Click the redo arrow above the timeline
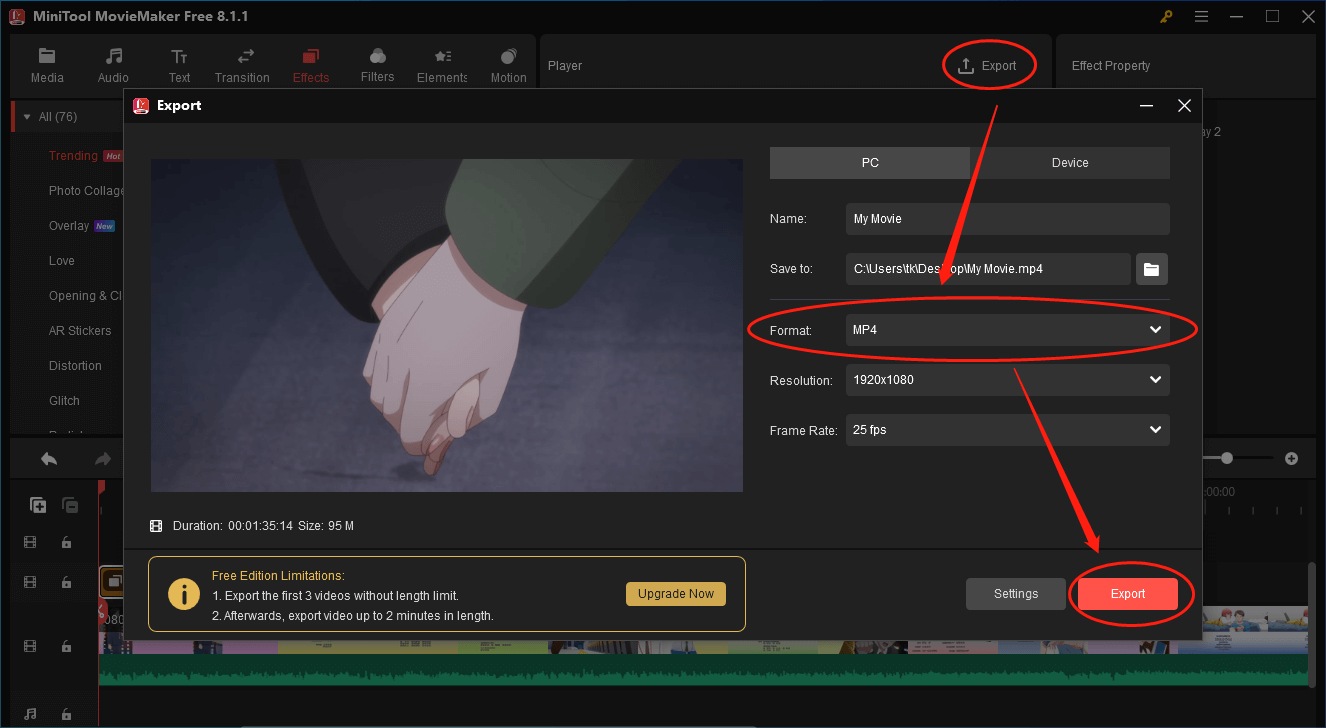Image resolution: width=1326 pixels, height=728 pixels. click(x=102, y=459)
